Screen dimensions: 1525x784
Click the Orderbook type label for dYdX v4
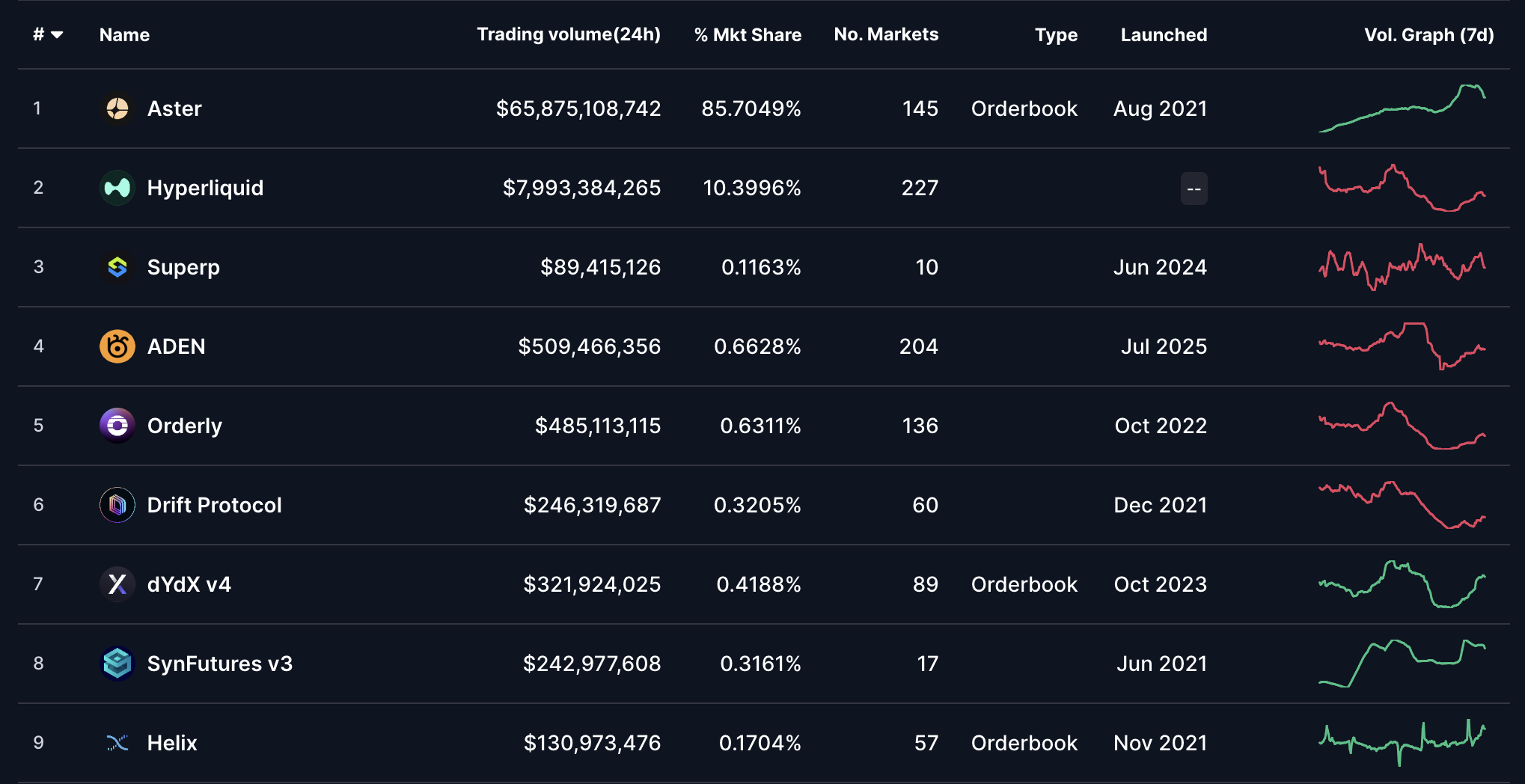point(1024,584)
